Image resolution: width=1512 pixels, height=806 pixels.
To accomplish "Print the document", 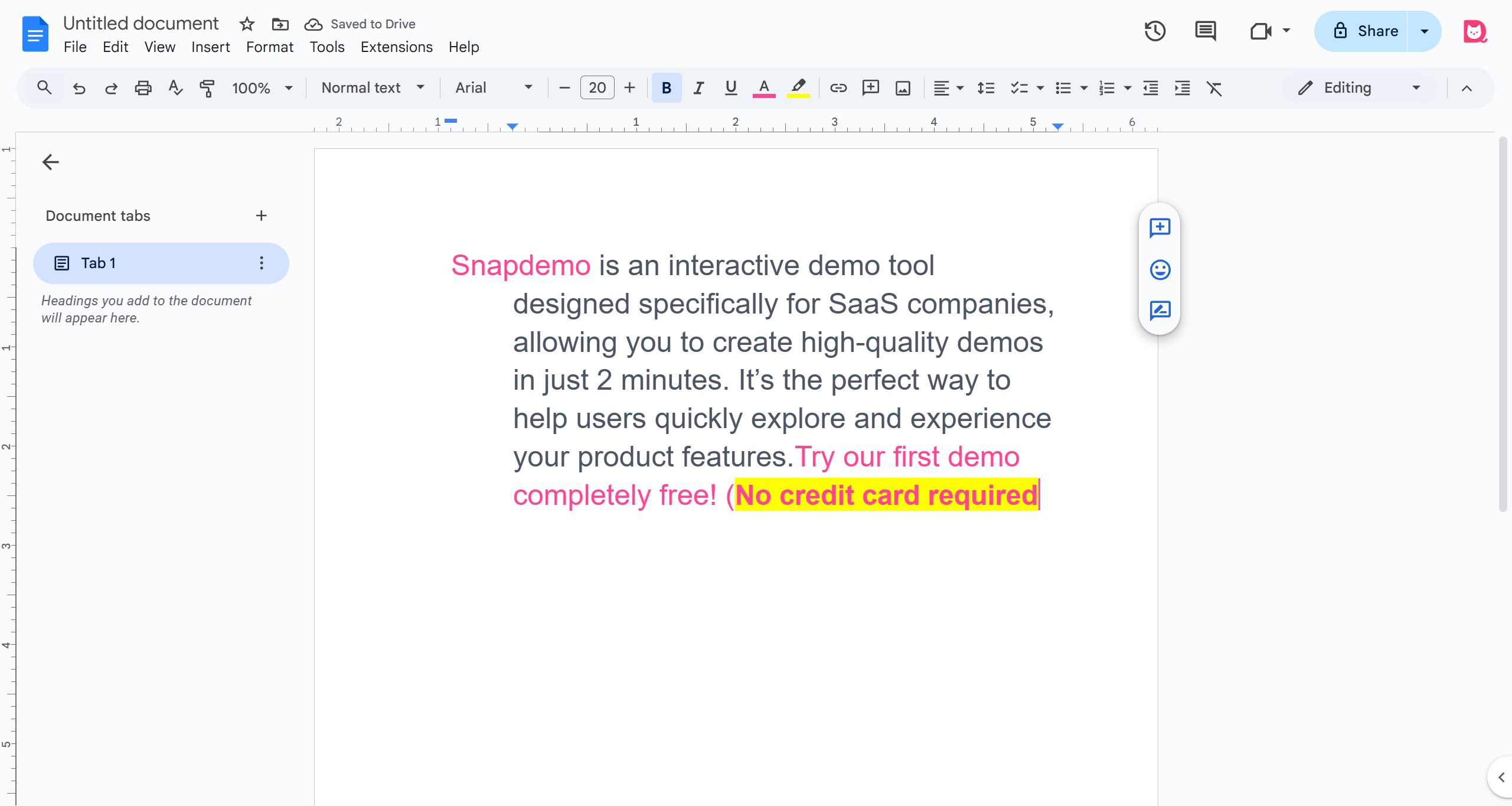I will pyautogui.click(x=143, y=88).
